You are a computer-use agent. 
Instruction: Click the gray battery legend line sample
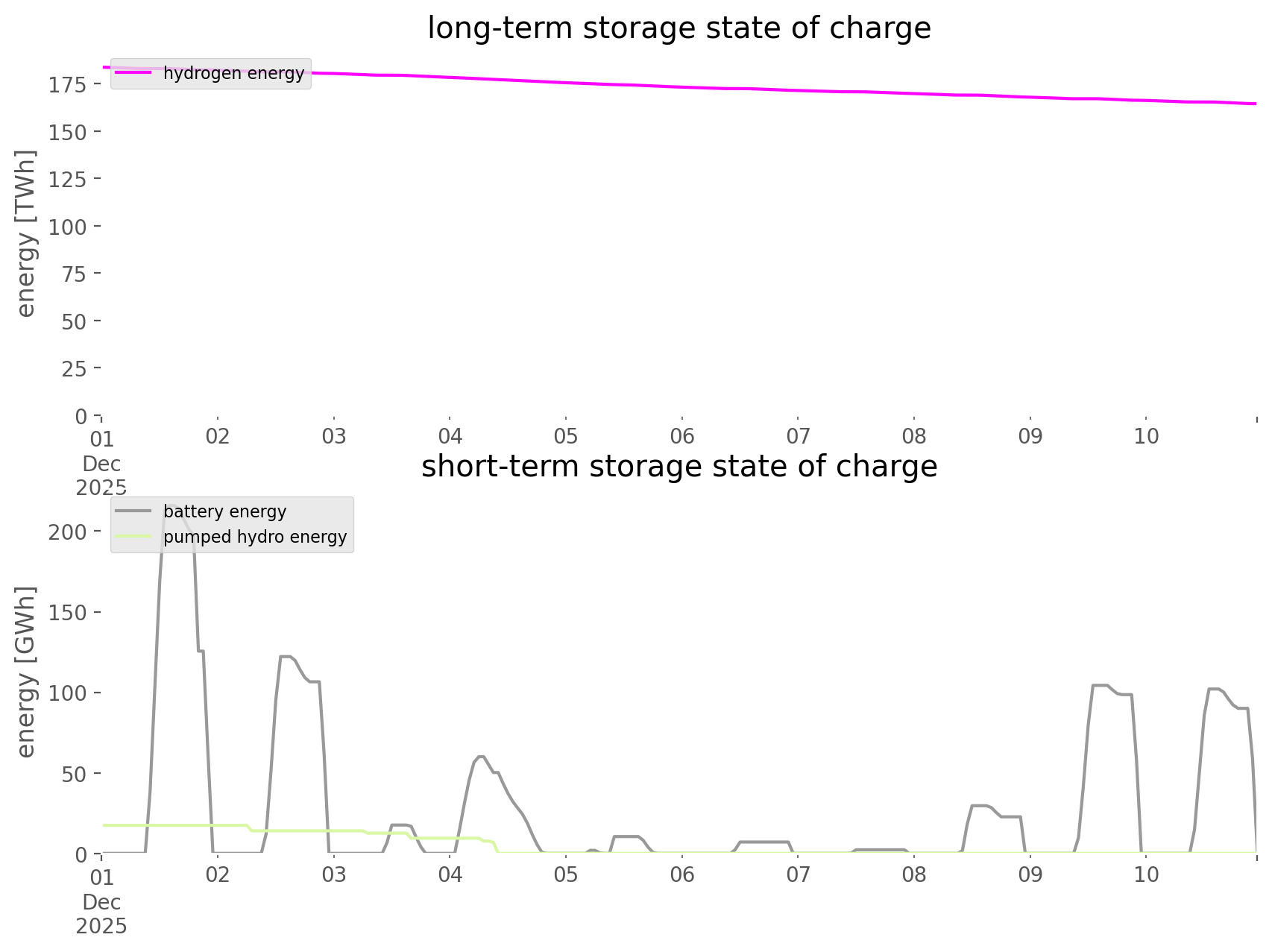point(134,511)
